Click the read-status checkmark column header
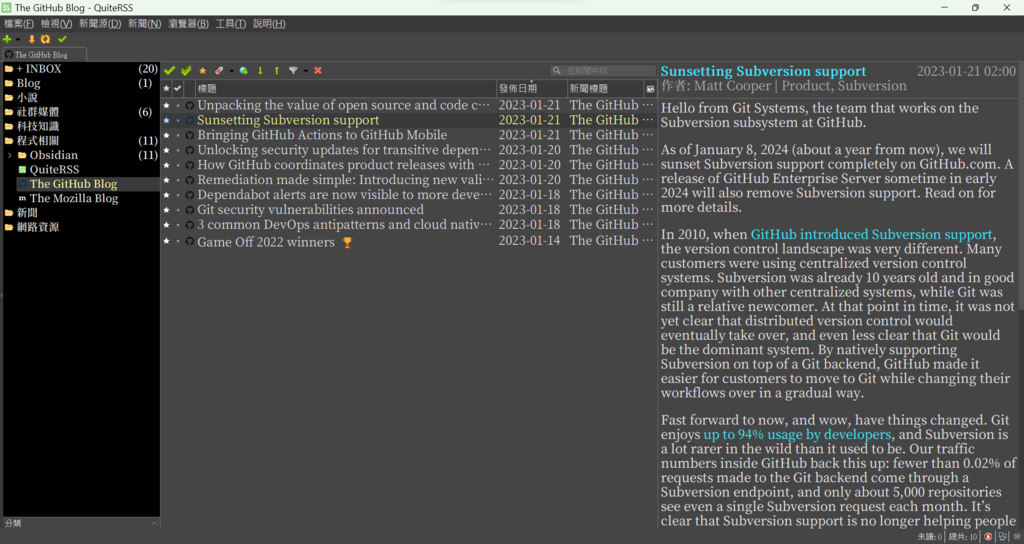 pyautogui.click(x=178, y=88)
